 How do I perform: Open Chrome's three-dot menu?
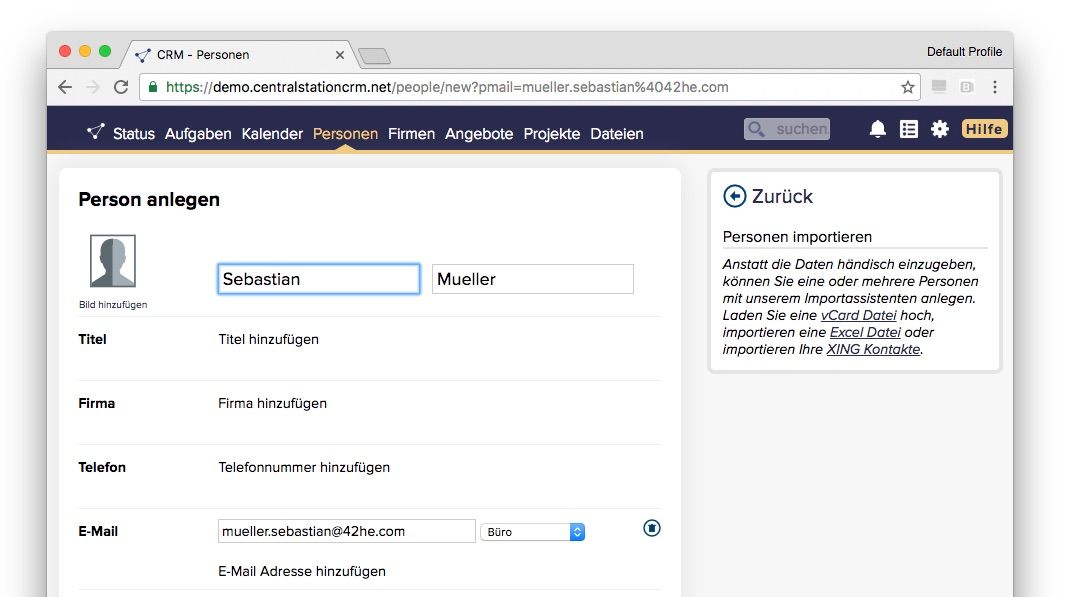(x=994, y=87)
